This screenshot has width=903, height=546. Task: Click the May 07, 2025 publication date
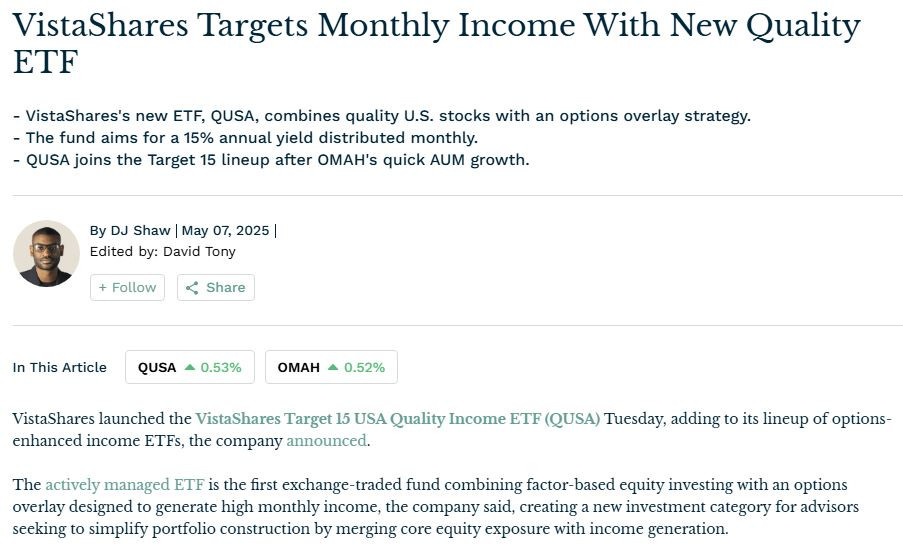pos(225,230)
